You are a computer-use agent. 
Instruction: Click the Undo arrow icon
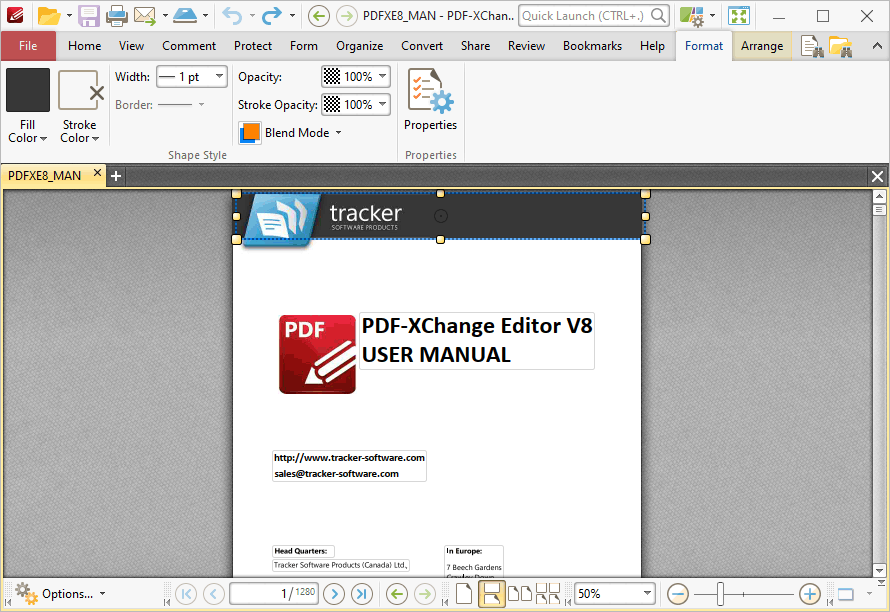(x=232, y=16)
